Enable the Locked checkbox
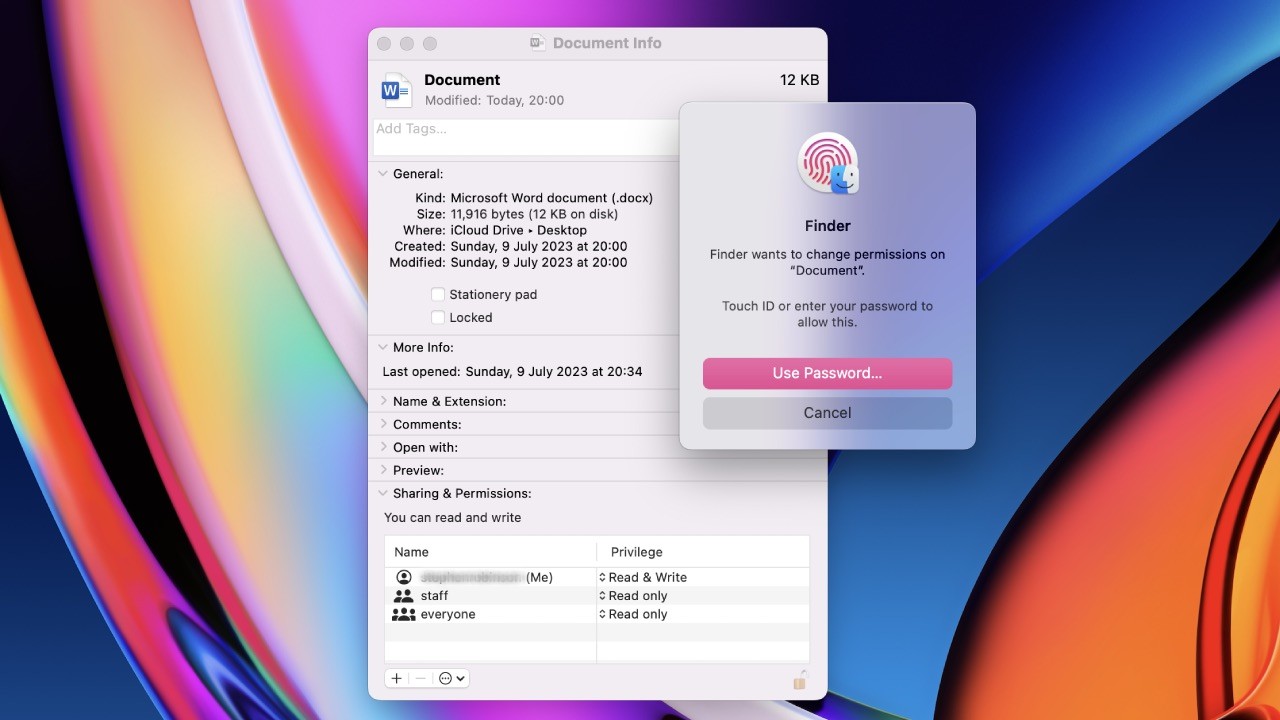This screenshot has height=720, width=1280. click(x=438, y=317)
